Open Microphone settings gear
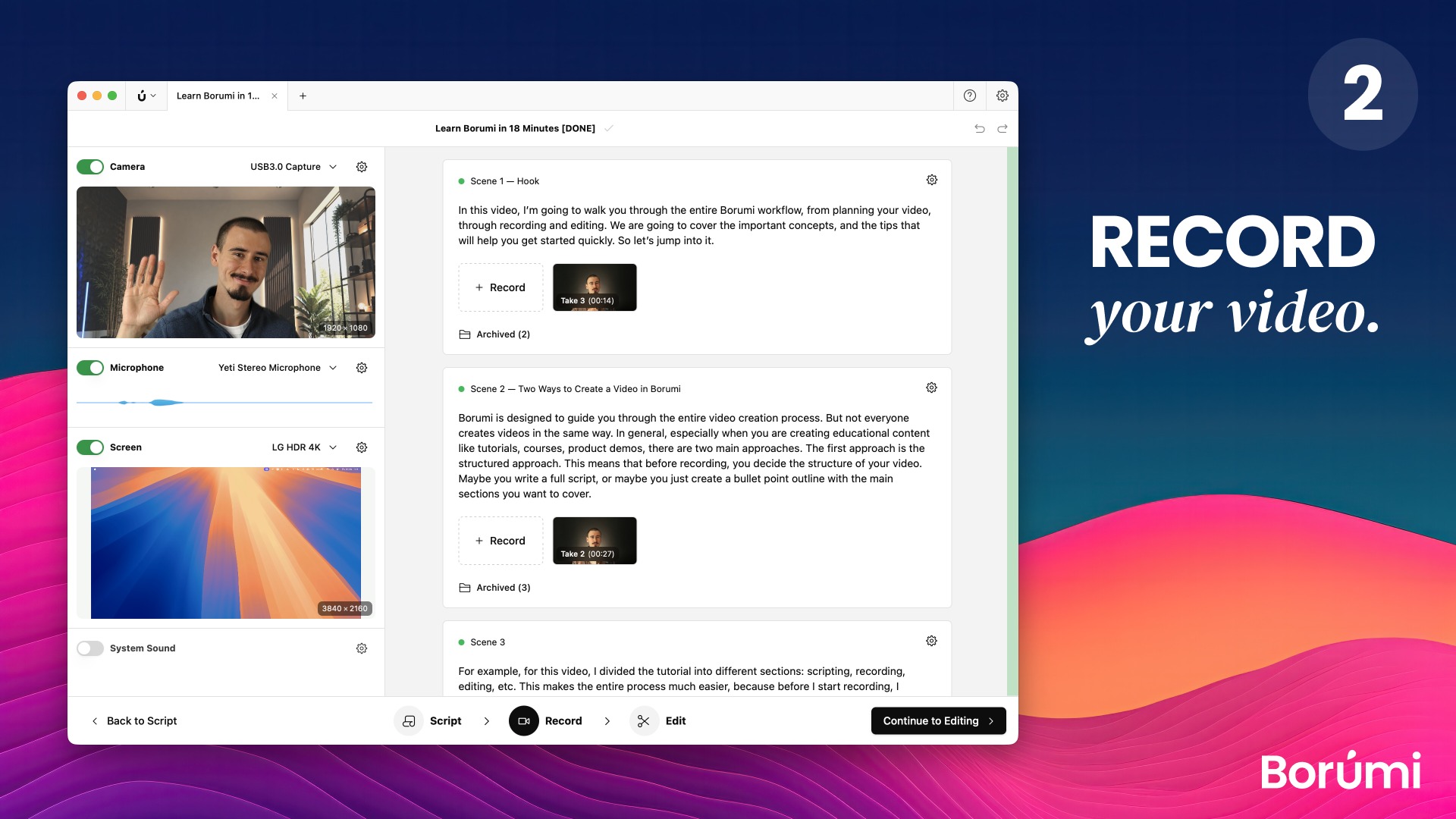Viewport: 1456px width, 819px height. [x=362, y=368]
